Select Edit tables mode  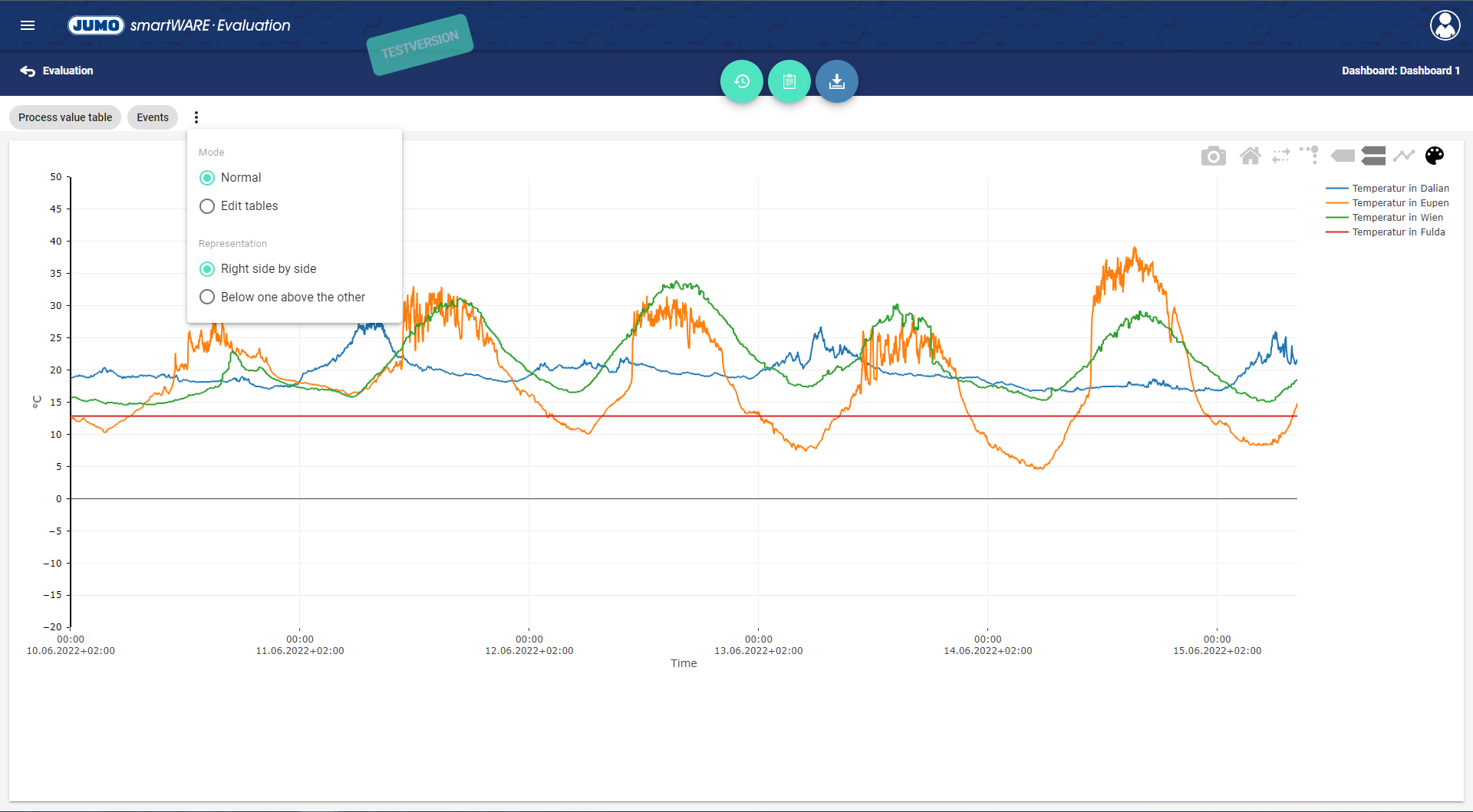(x=207, y=206)
